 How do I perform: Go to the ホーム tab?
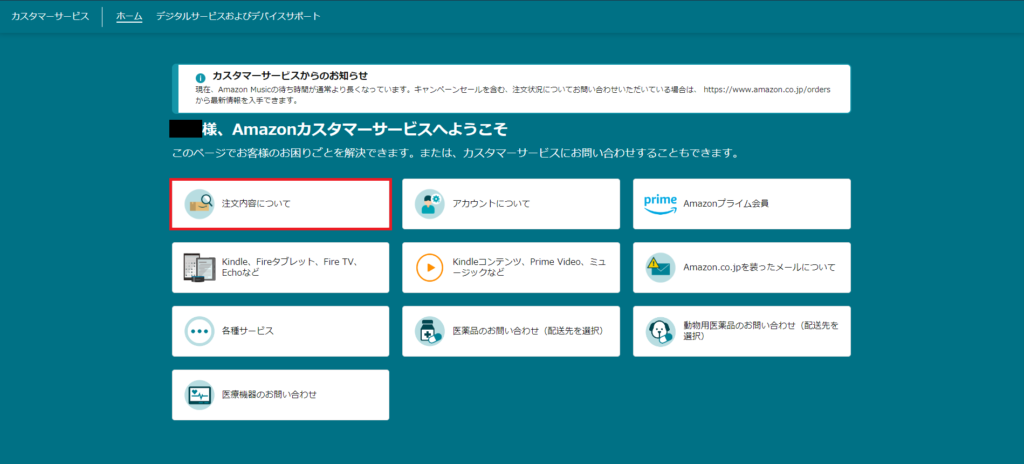129,16
